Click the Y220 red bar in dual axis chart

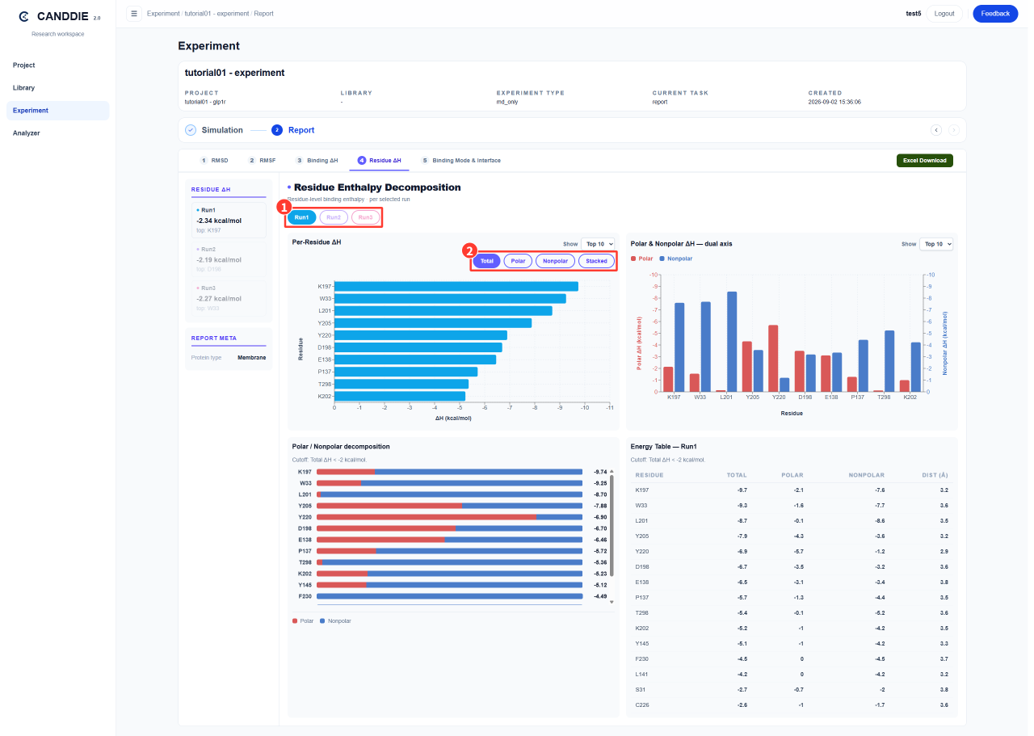tap(774, 358)
